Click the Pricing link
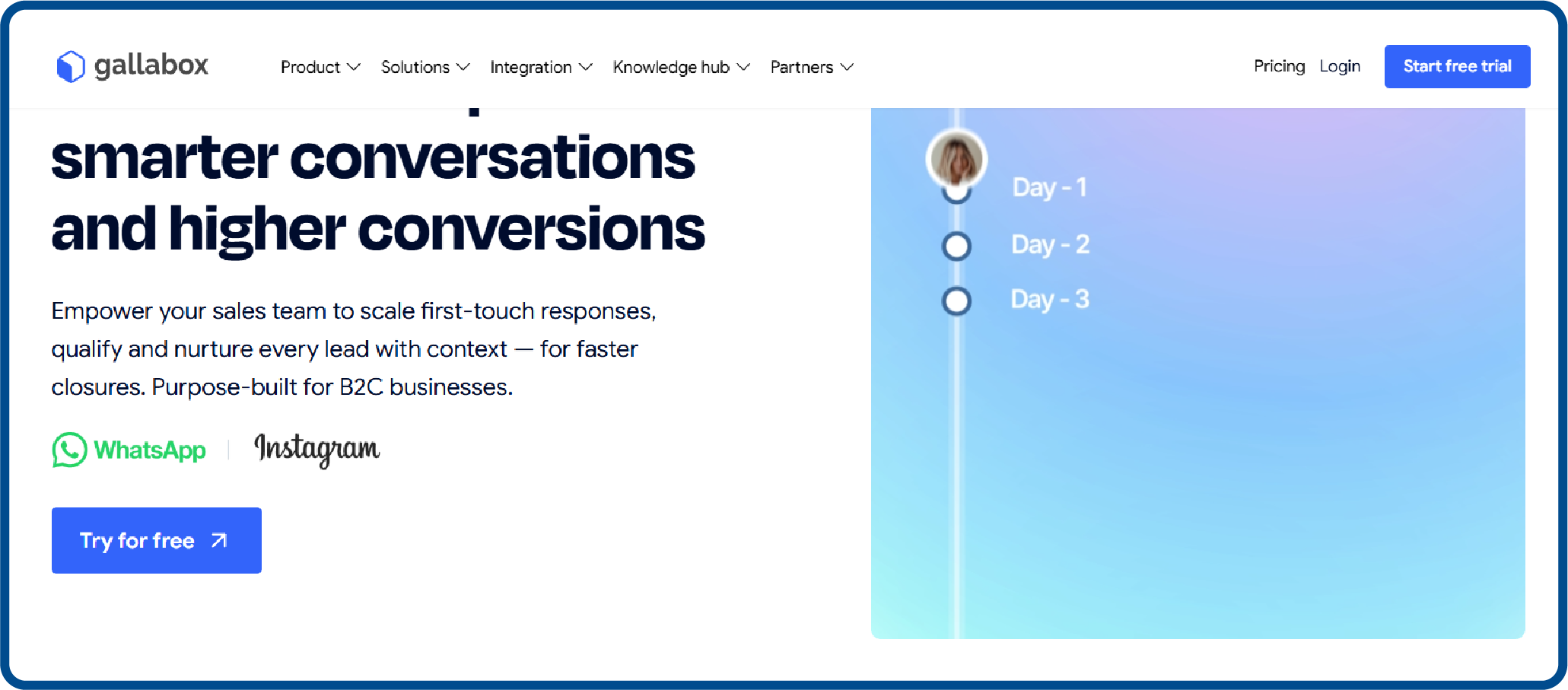 (x=1279, y=66)
